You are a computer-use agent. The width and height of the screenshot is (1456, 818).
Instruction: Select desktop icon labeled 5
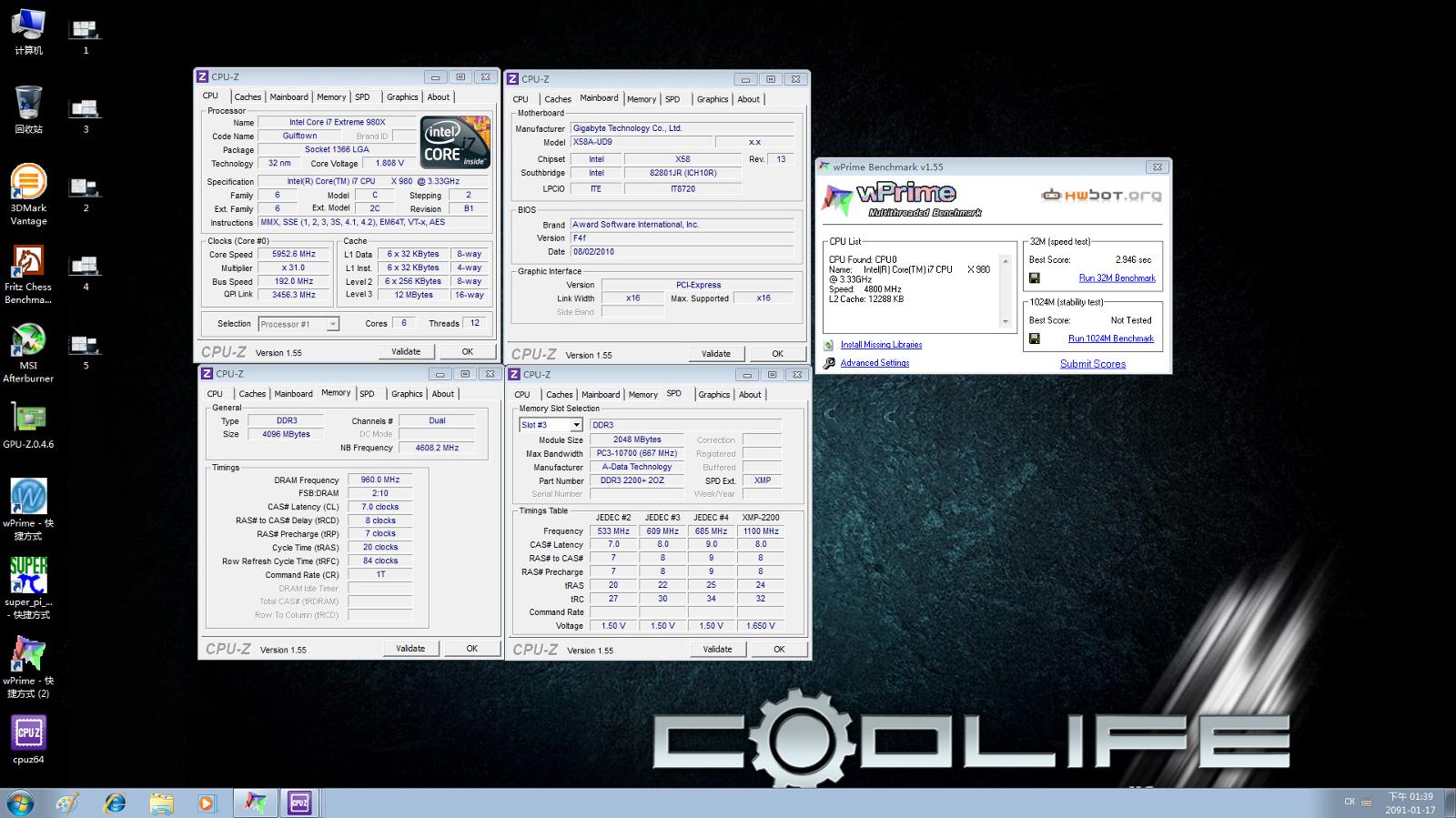[86, 351]
